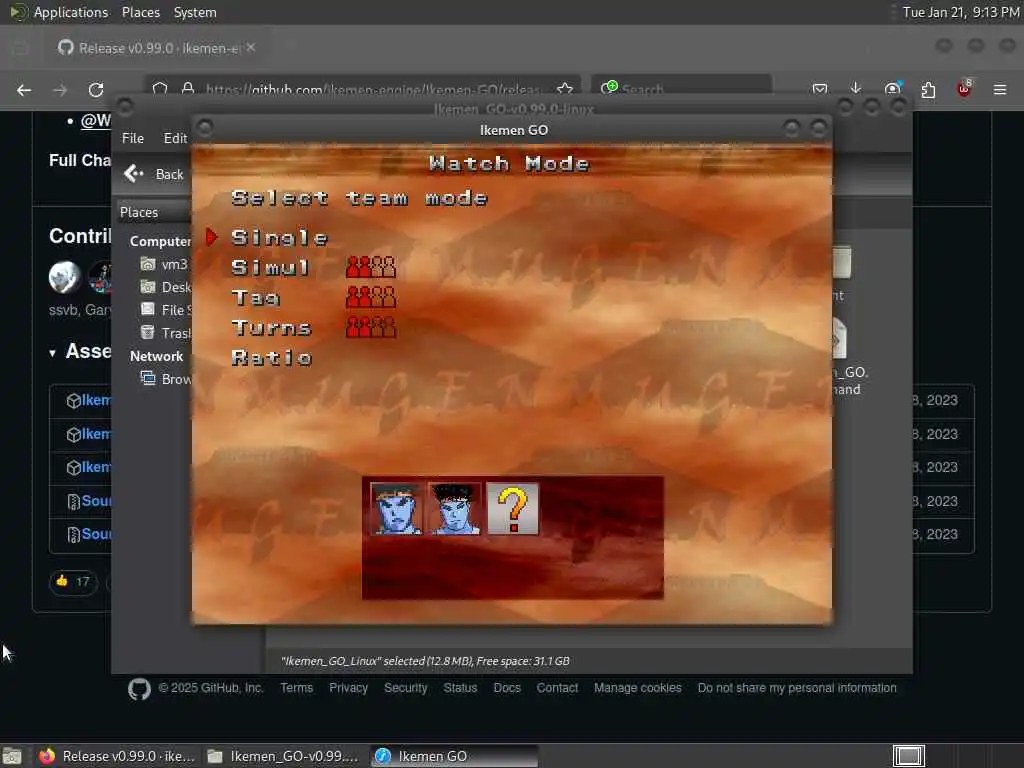
Task: Click the workspace switcher in bottom panel
Action: coord(909,756)
